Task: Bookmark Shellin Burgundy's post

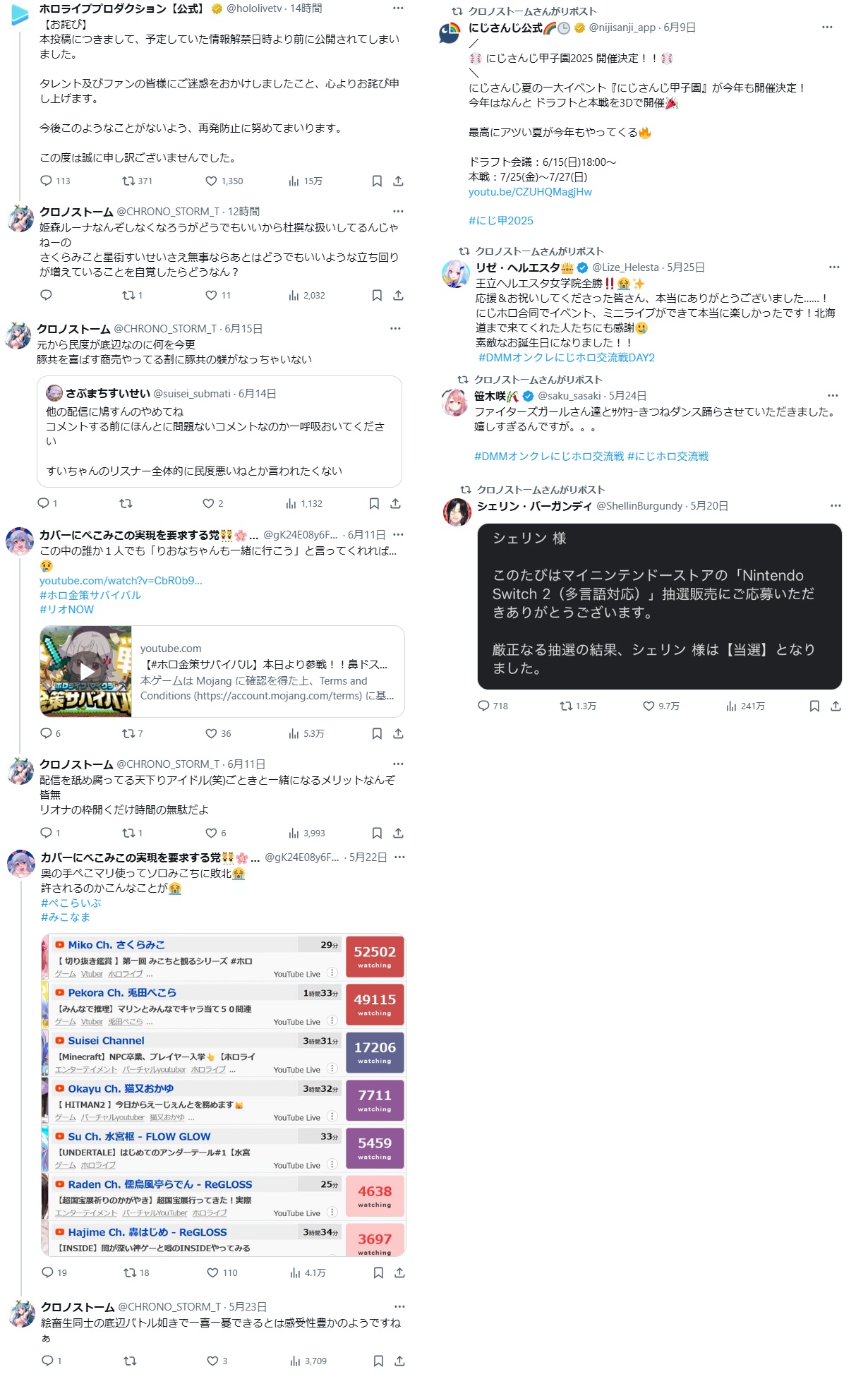Action: coord(814,706)
